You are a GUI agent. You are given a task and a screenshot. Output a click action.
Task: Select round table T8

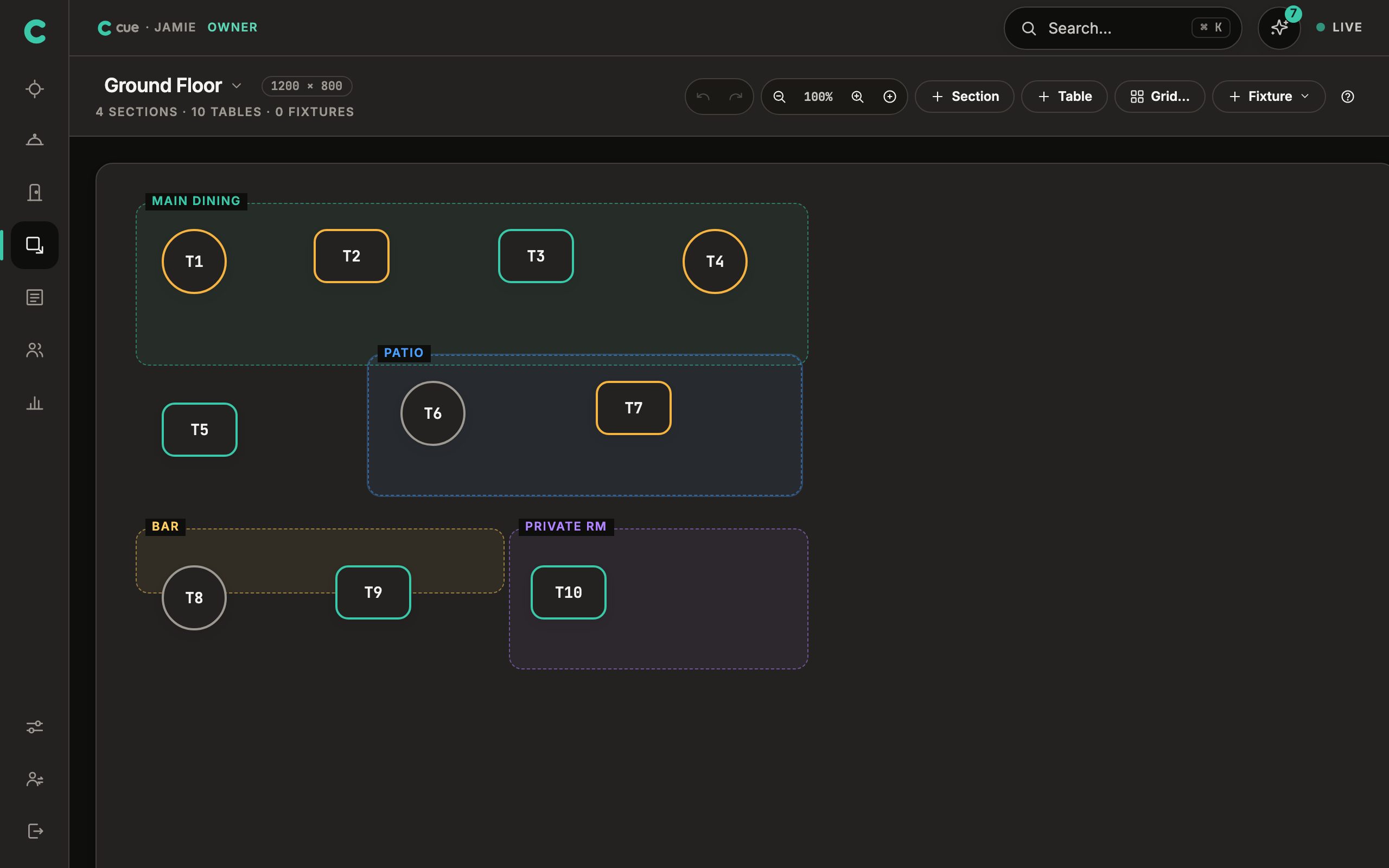point(194,598)
